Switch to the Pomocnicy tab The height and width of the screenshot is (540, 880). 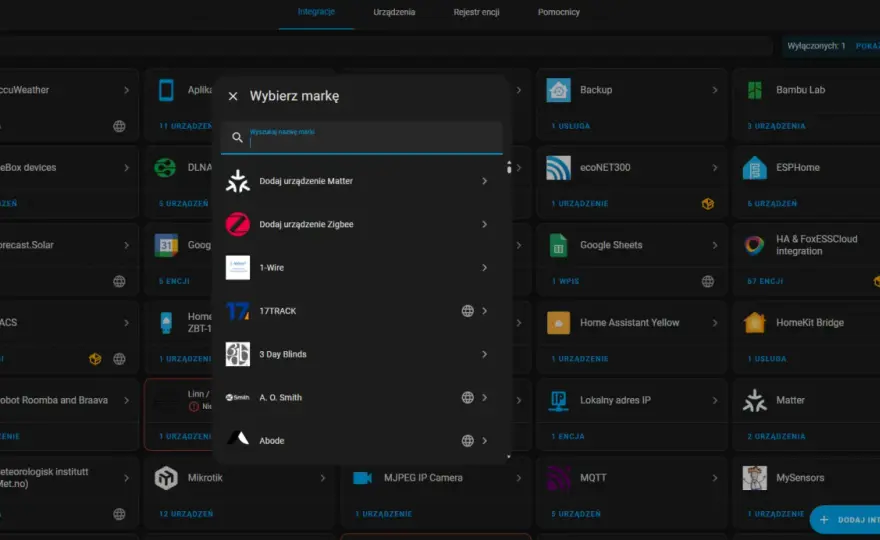[x=558, y=12]
